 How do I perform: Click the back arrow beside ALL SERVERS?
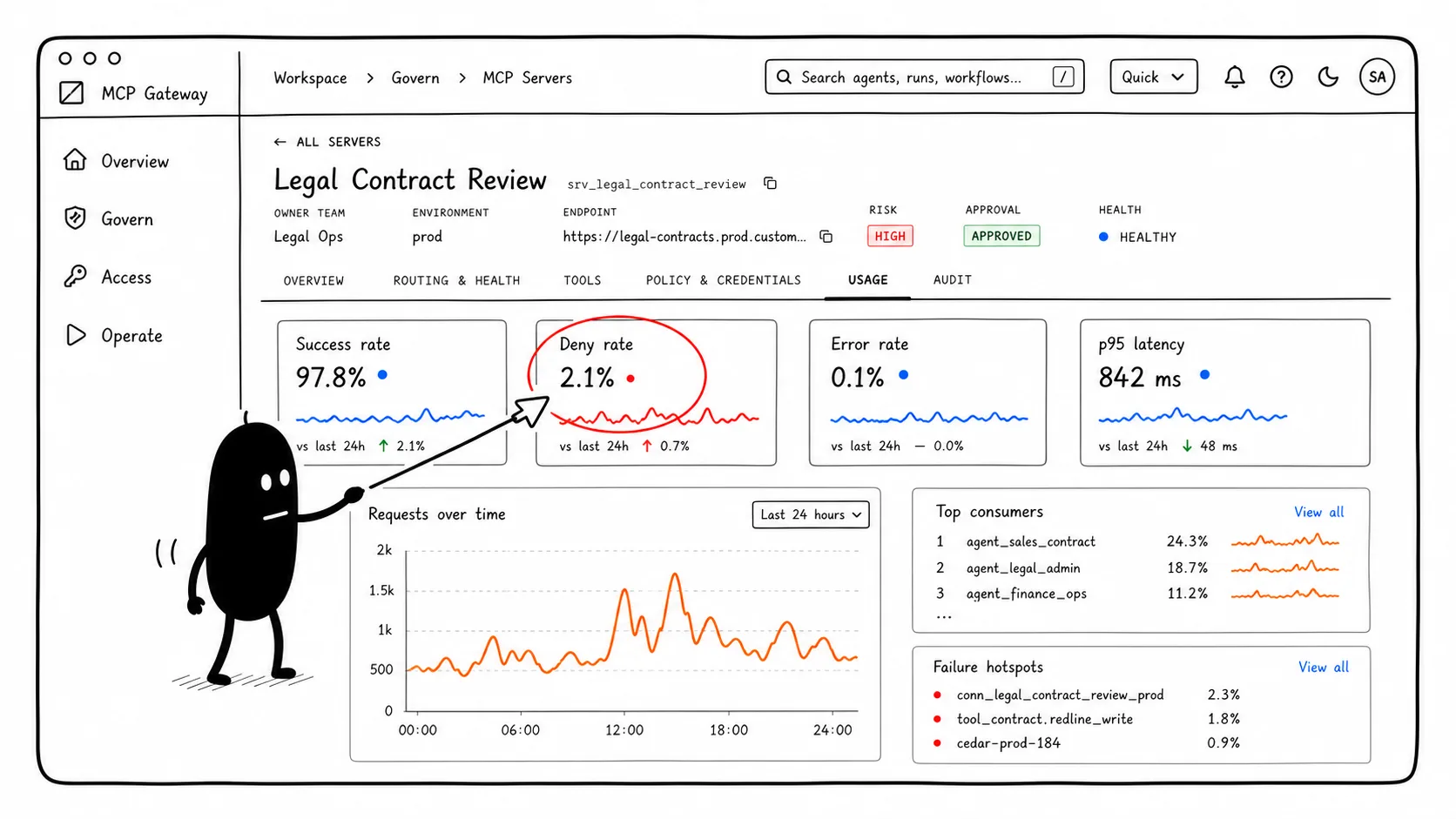[280, 142]
